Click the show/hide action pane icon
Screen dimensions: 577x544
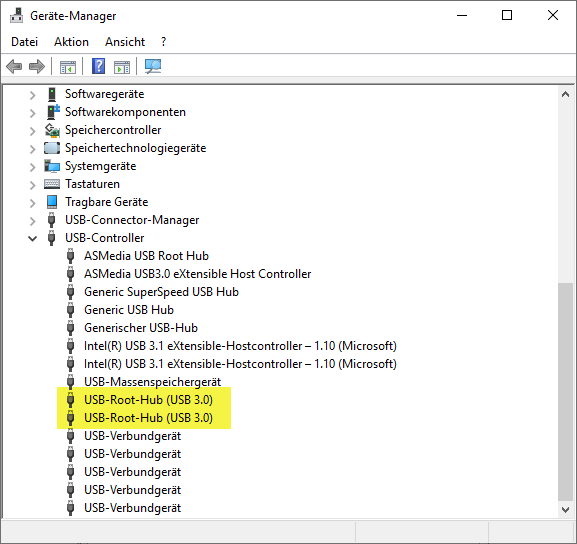pyautogui.click(x=122, y=67)
